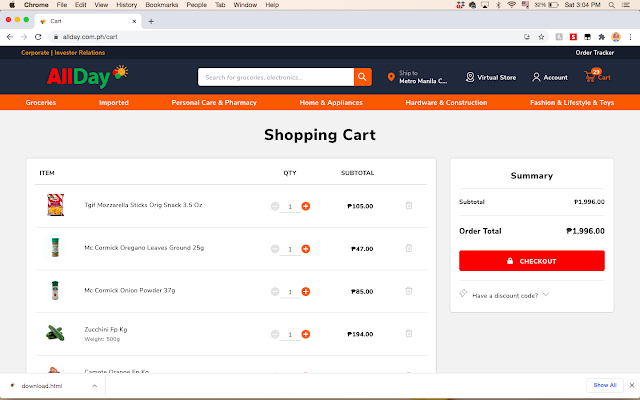Viewport: 640px width, 400px height.
Task: Open Mc Cormick Onion Powder 37g name
Action: tap(130, 291)
